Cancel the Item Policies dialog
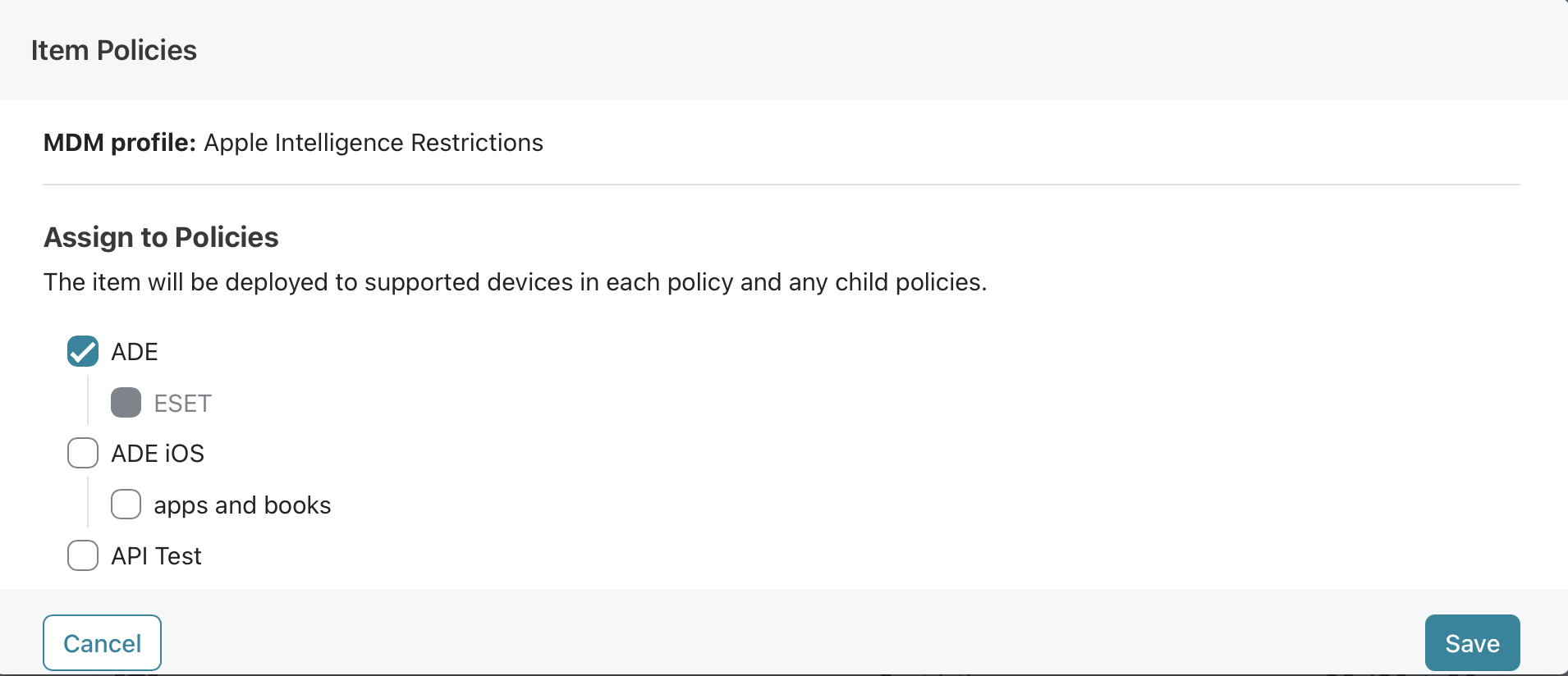Viewport: 1568px width, 676px height. [102, 643]
